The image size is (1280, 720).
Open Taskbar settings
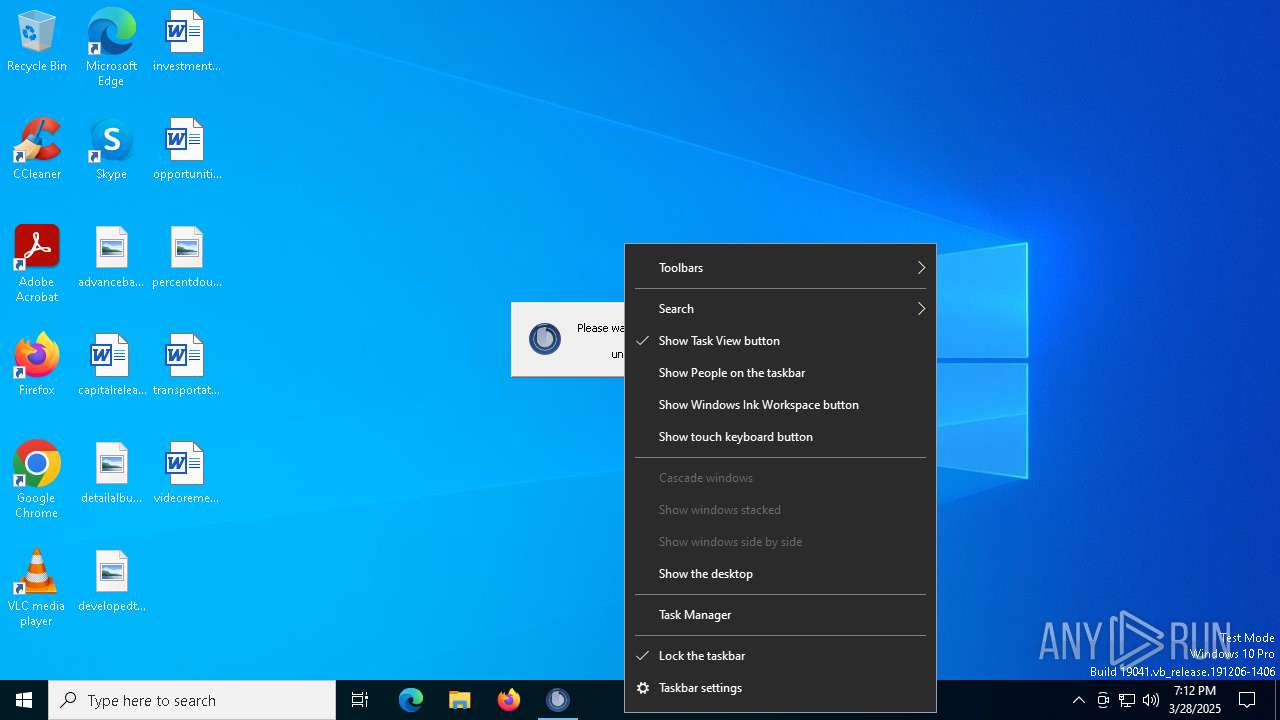click(780, 688)
